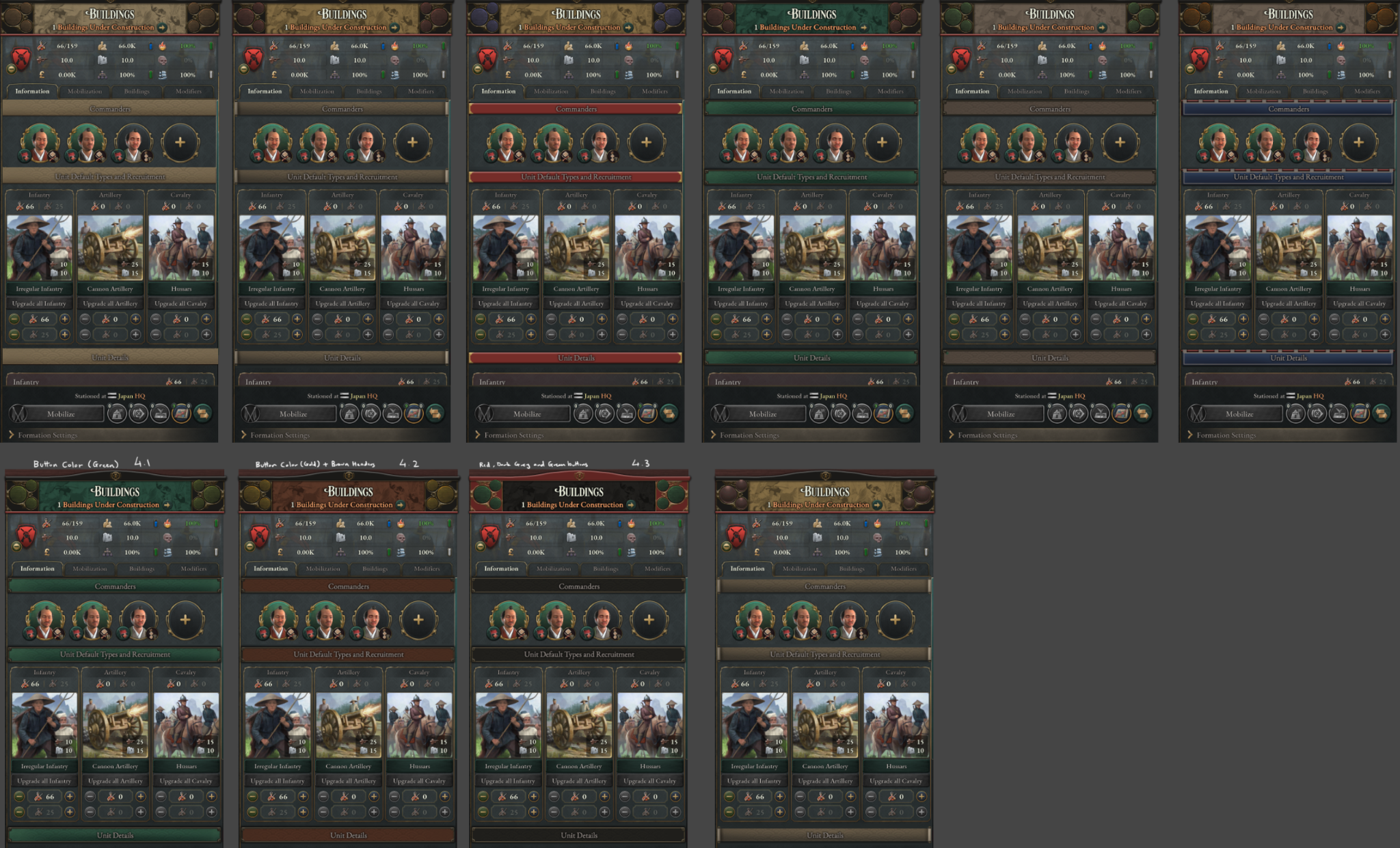Image resolution: width=1400 pixels, height=848 pixels.
Task: Decrease Infantry 66 count in panel 4.2
Action: pyautogui.click(x=252, y=796)
